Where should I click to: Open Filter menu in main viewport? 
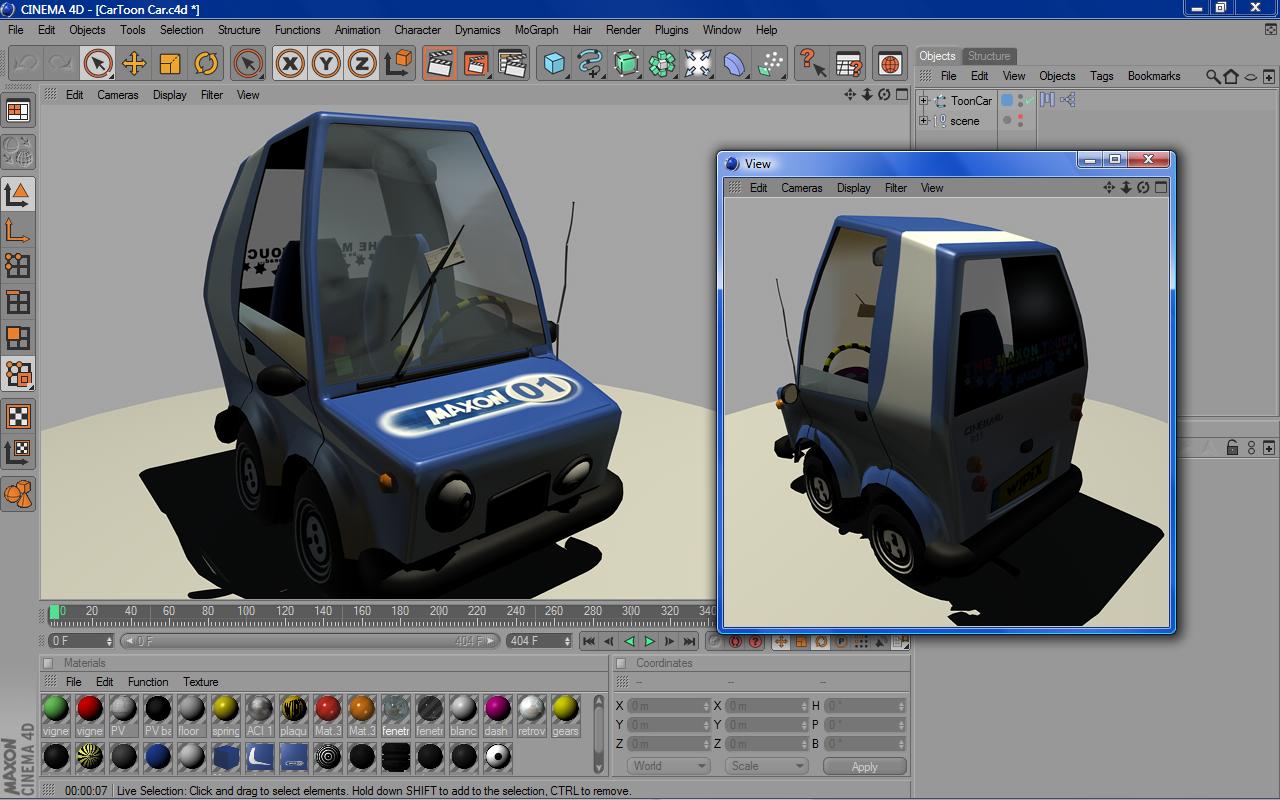tap(212, 95)
